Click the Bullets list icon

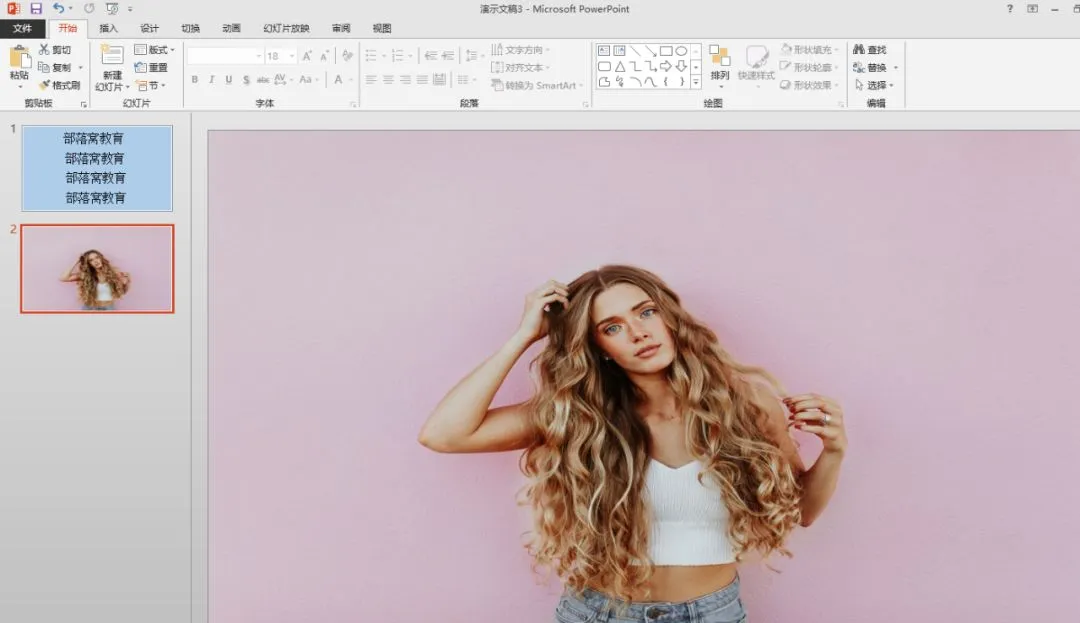371,56
